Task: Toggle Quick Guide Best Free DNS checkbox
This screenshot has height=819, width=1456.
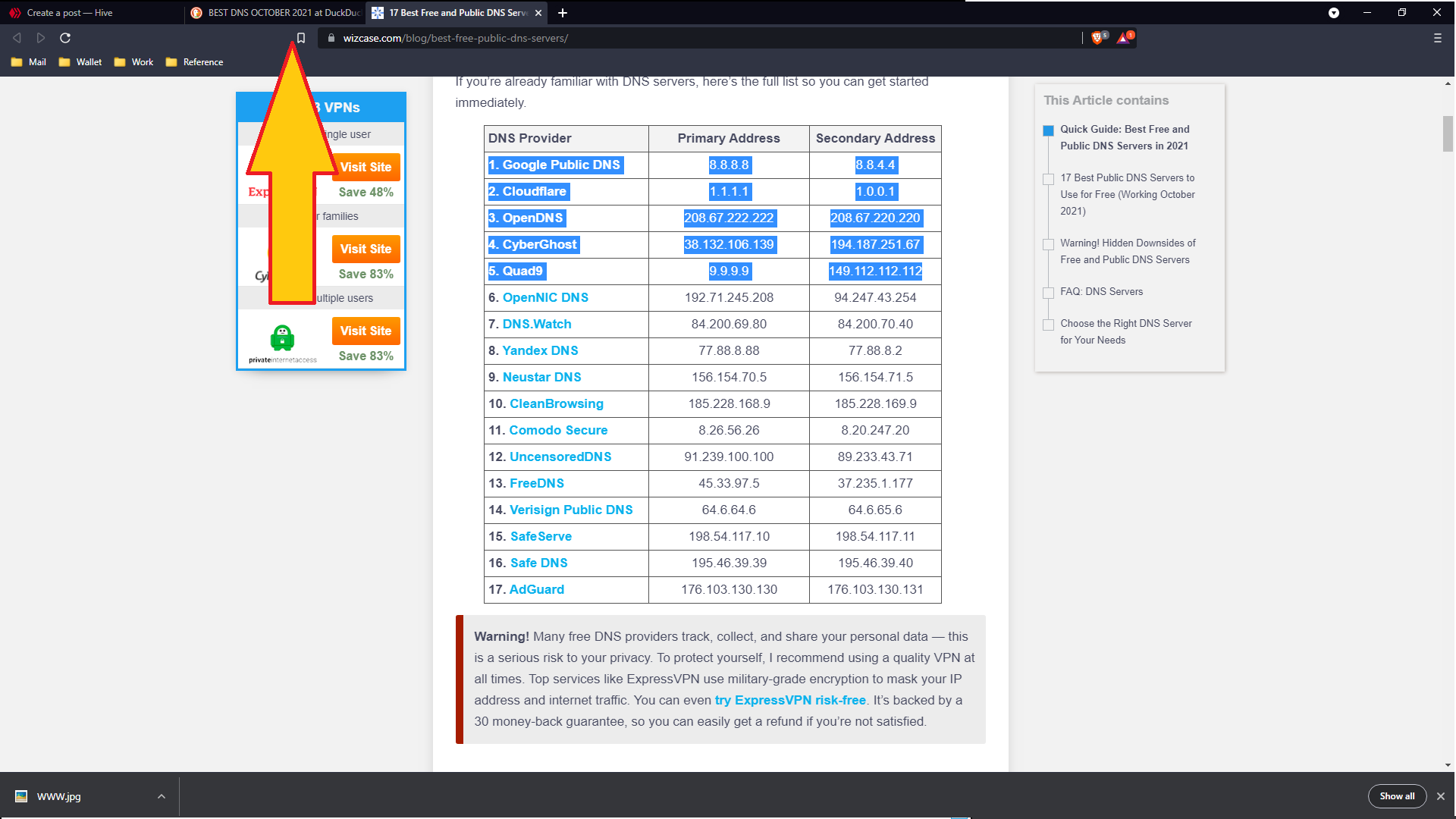Action: (x=1047, y=130)
